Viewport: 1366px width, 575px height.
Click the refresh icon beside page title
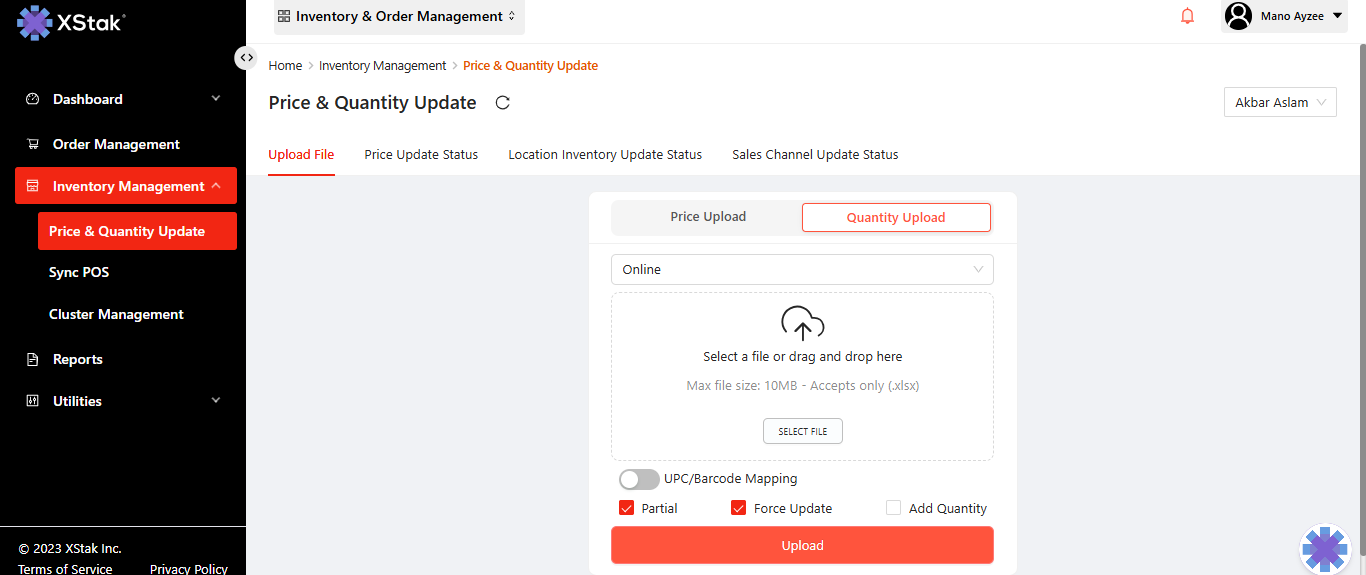click(x=503, y=103)
